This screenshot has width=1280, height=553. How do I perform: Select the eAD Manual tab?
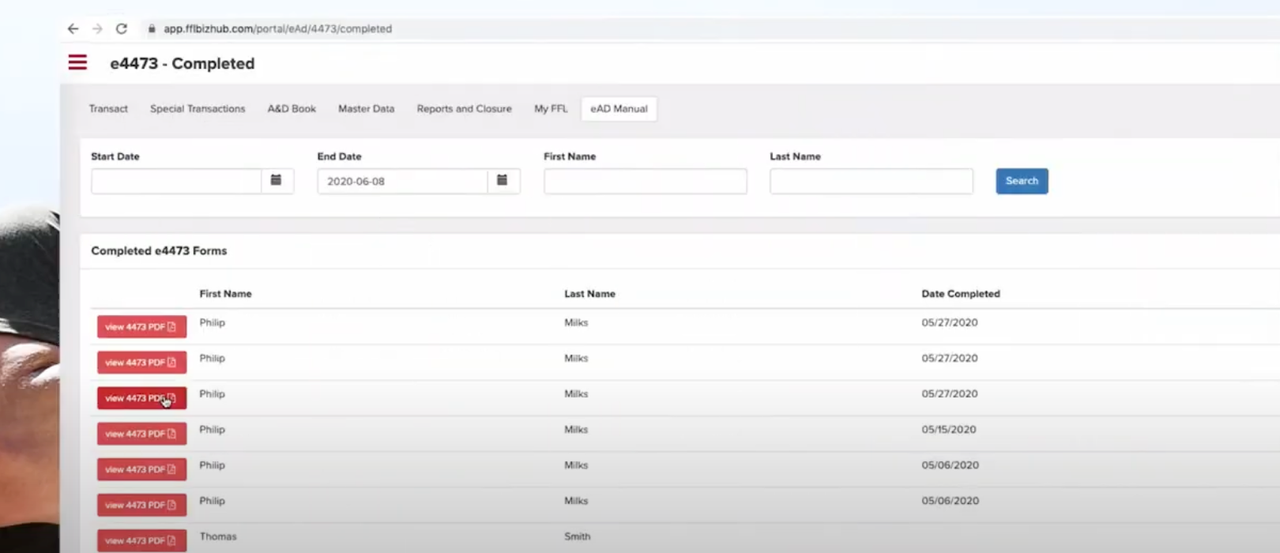[x=618, y=109]
